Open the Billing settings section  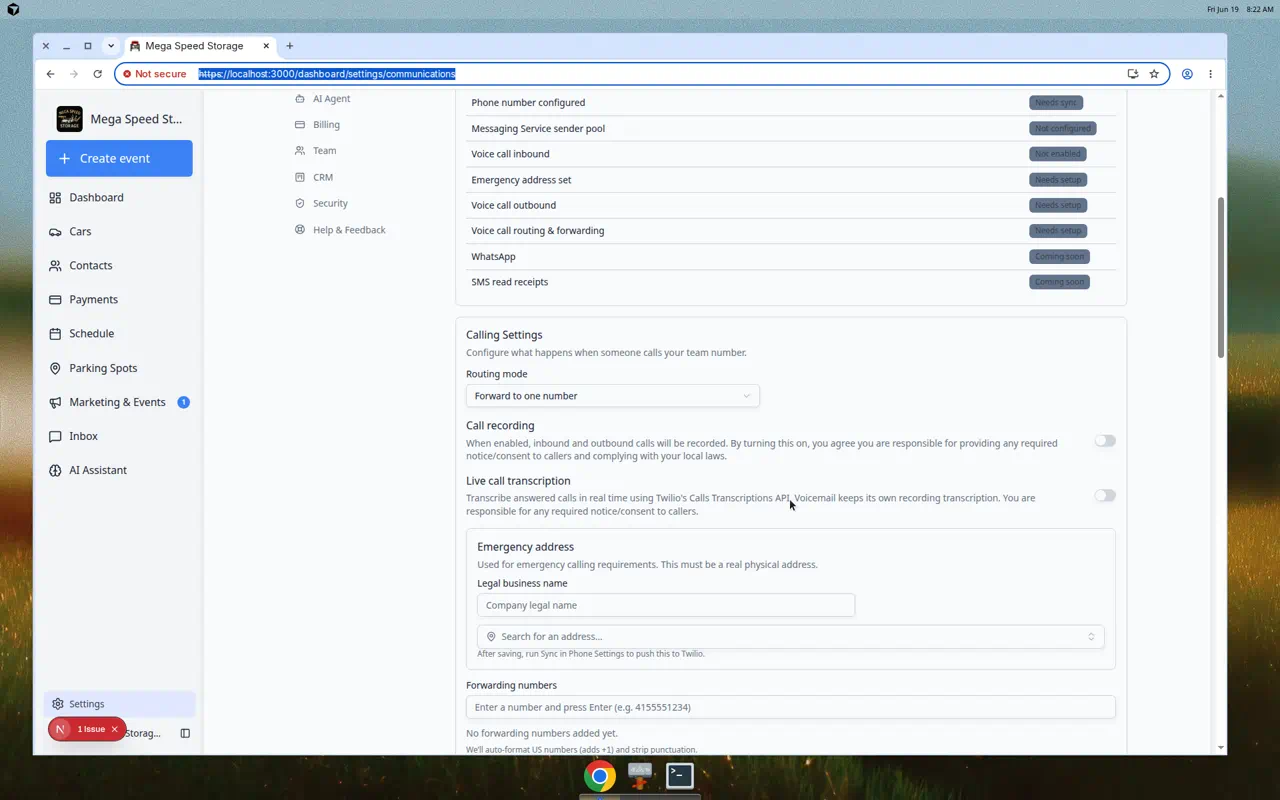pyautogui.click(x=326, y=125)
